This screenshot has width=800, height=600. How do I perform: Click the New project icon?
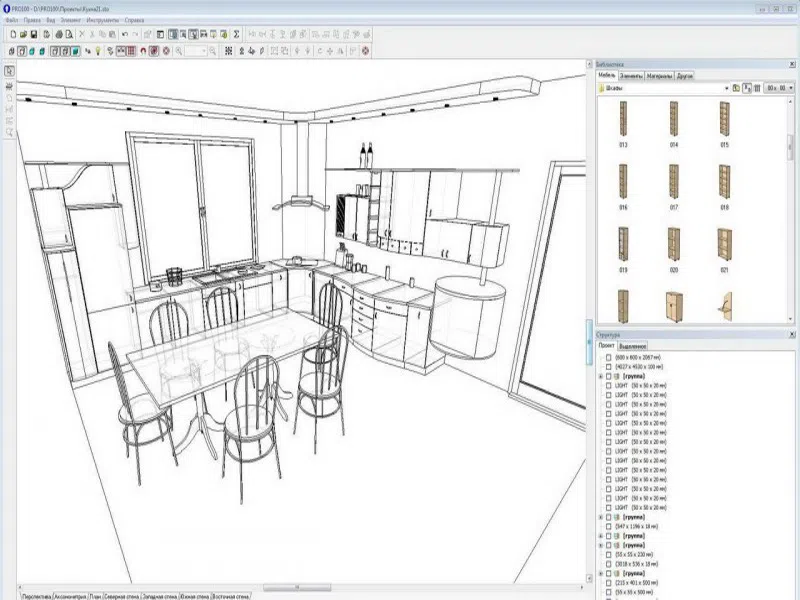(13, 34)
